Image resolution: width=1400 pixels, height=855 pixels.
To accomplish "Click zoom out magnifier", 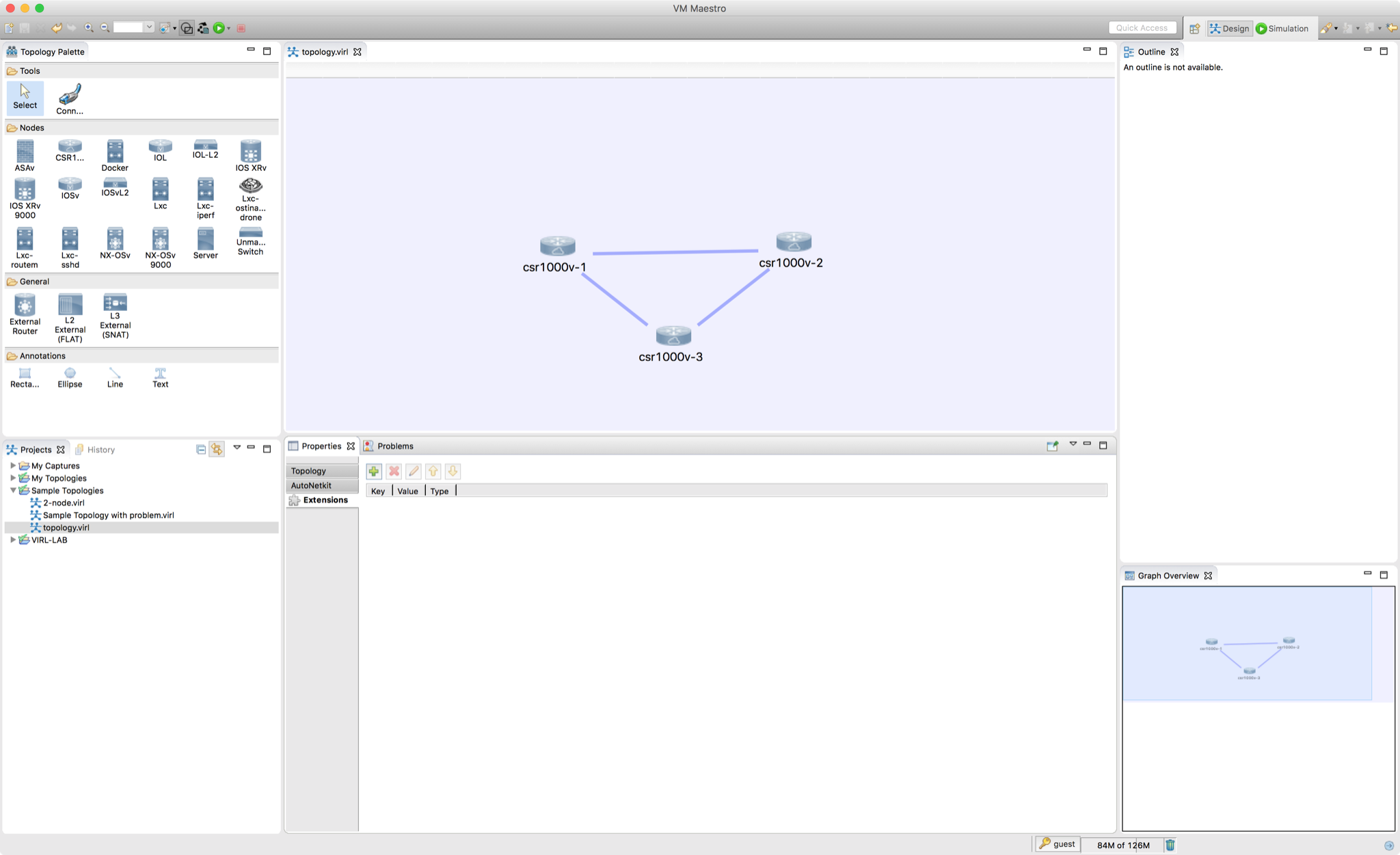I will (105, 28).
